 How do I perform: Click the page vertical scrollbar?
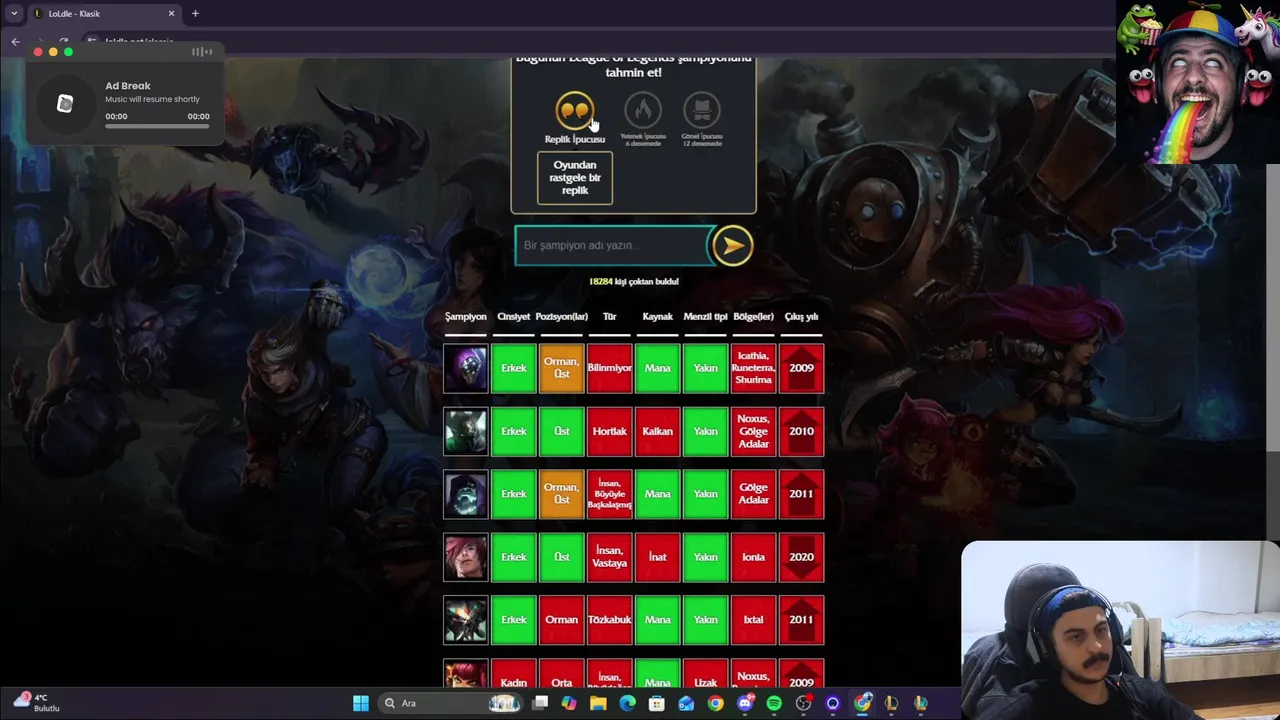point(1272,305)
